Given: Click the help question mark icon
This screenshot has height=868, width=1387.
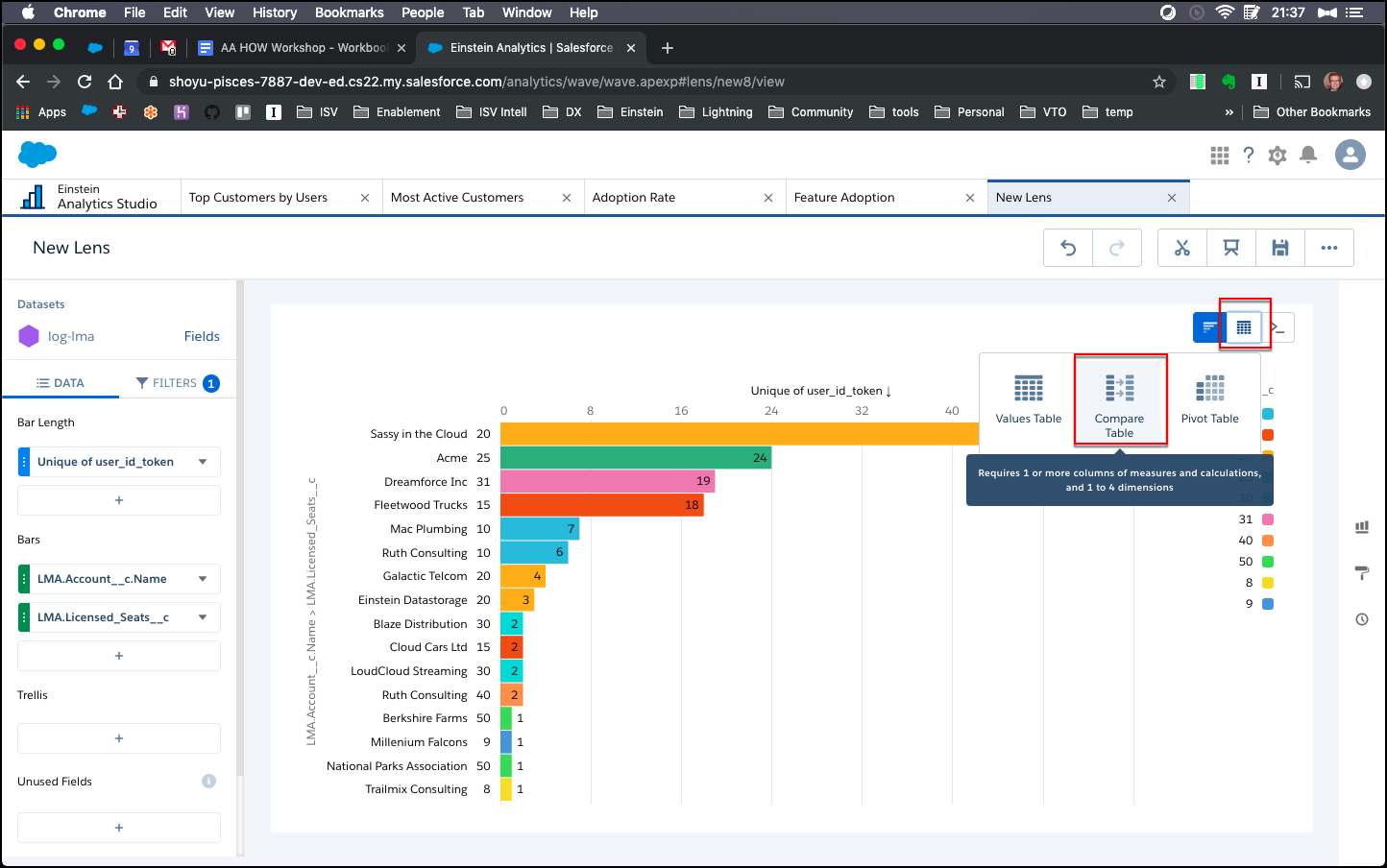Looking at the screenshot, I should point(1249,155).
